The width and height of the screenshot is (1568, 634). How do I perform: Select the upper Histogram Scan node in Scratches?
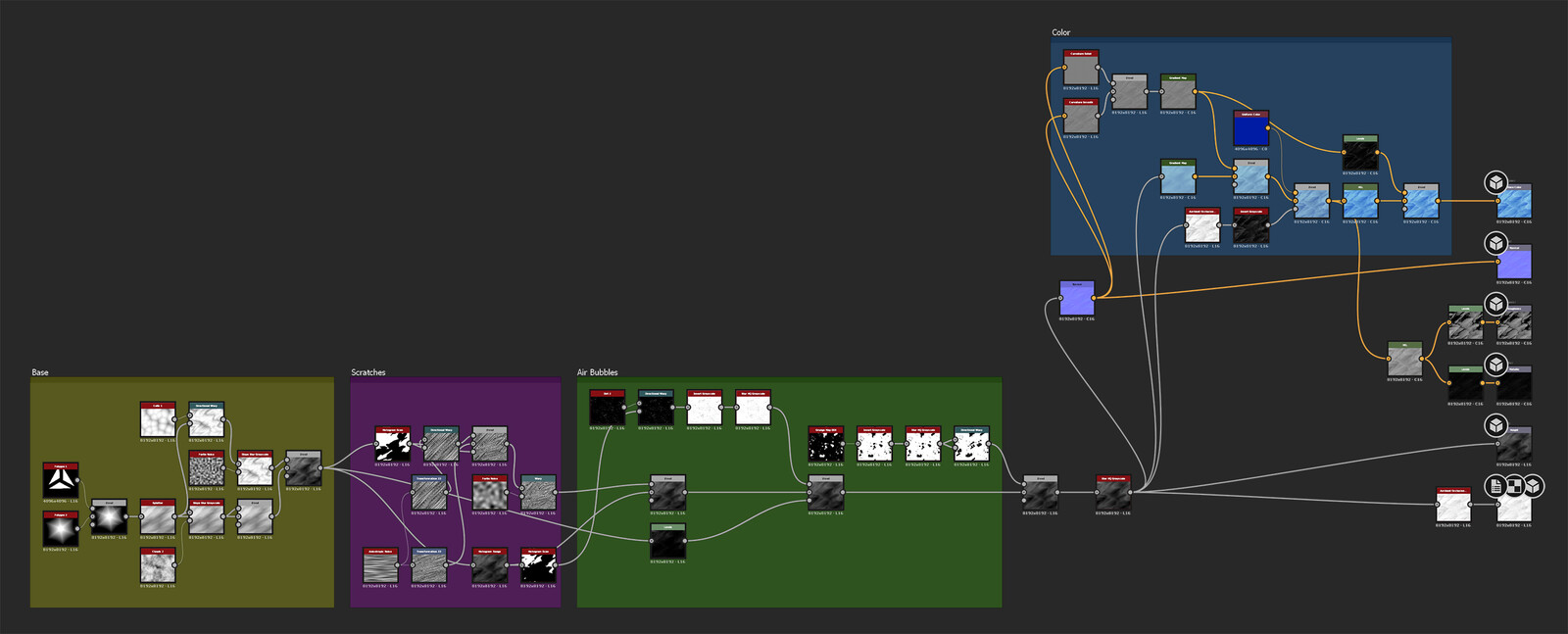[392, 444]
